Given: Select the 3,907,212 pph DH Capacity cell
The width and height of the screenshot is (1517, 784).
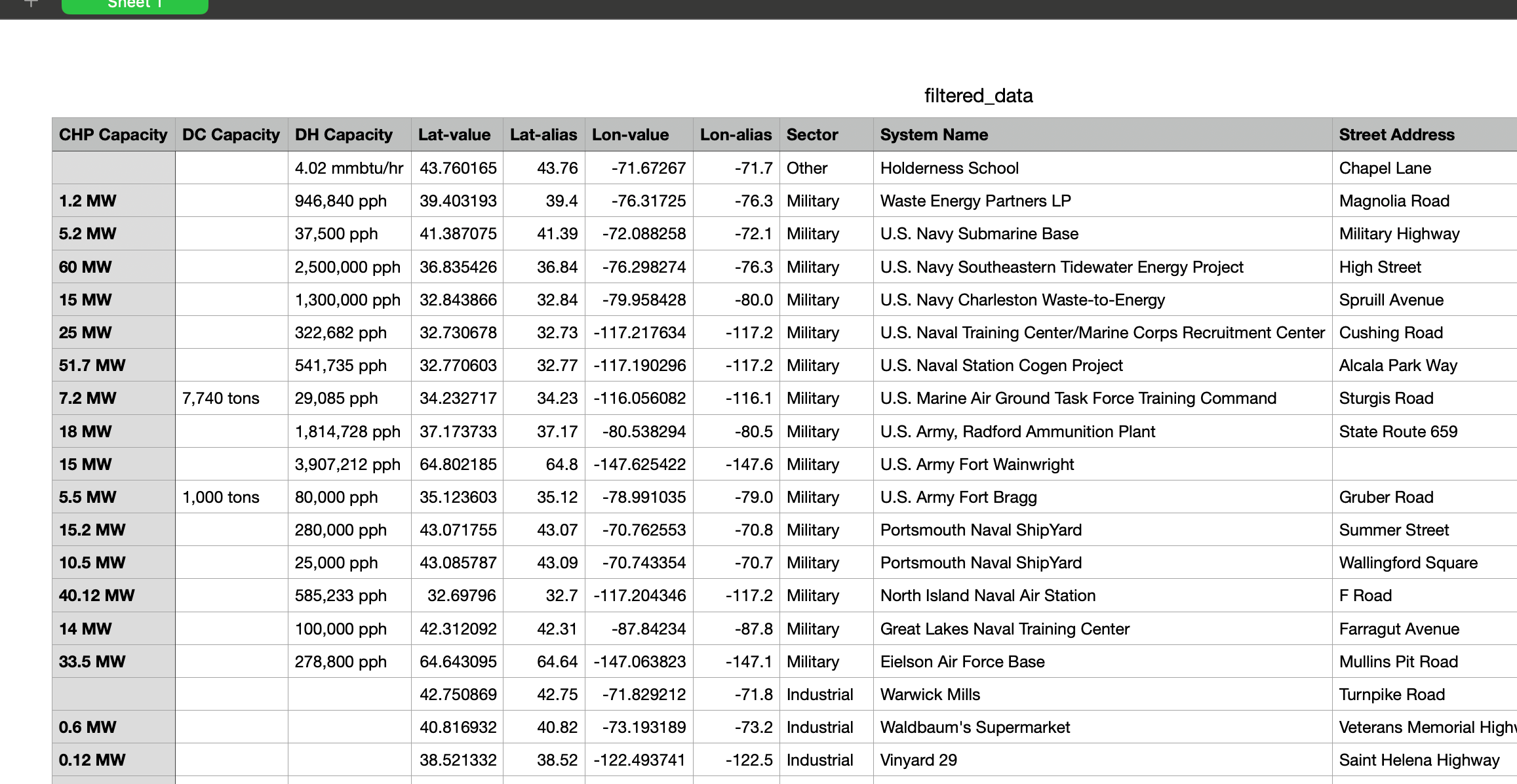Looking at the screenshot, I should point(349,464).
